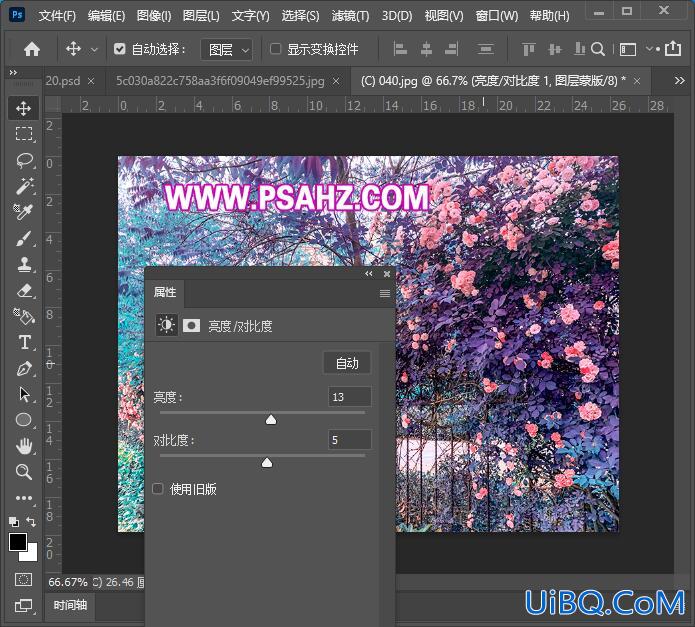
Task: Click the 66.67% zoom level field
Action: tap(68, 582)
